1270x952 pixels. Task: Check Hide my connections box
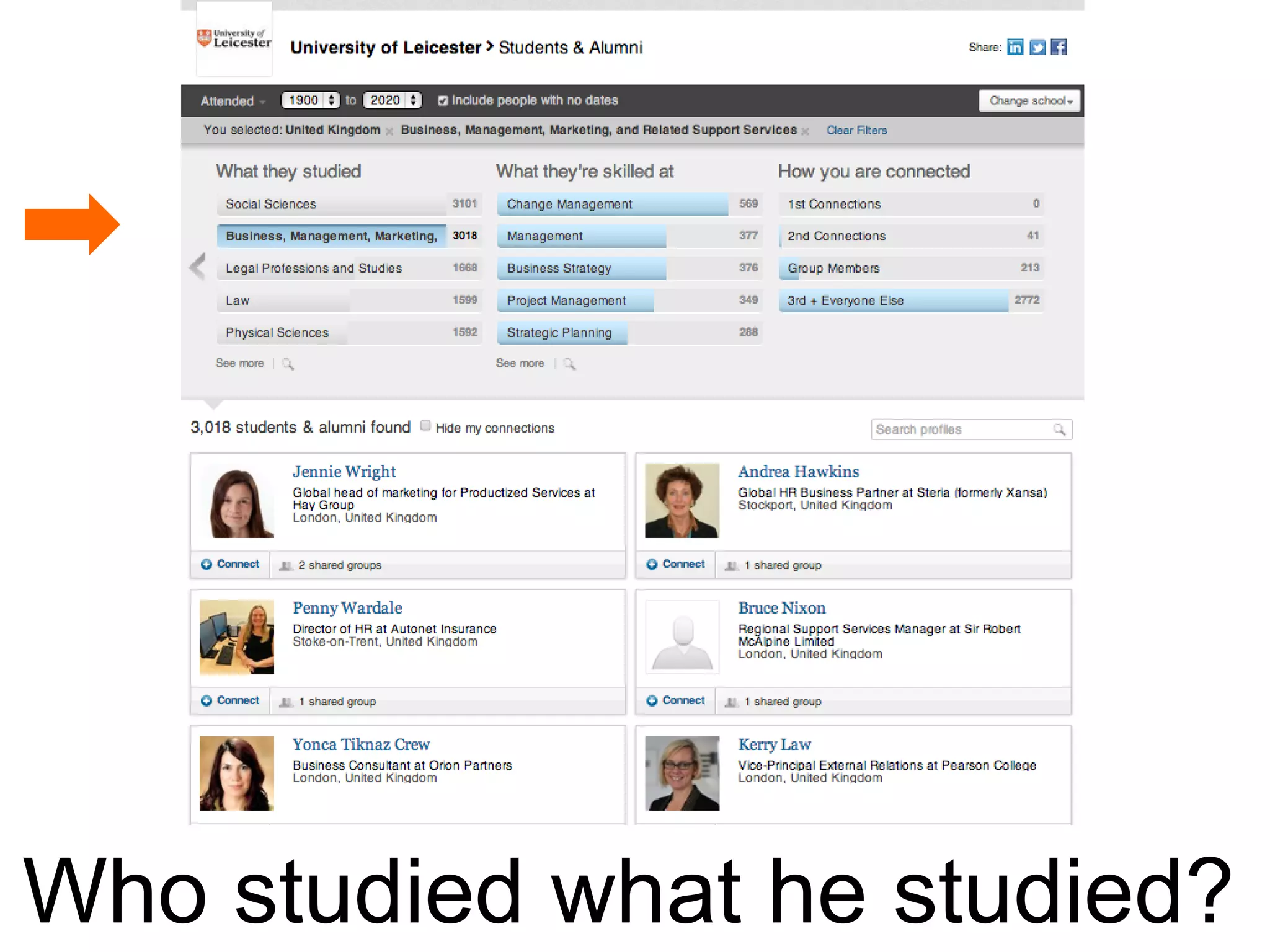click(425, 426)
